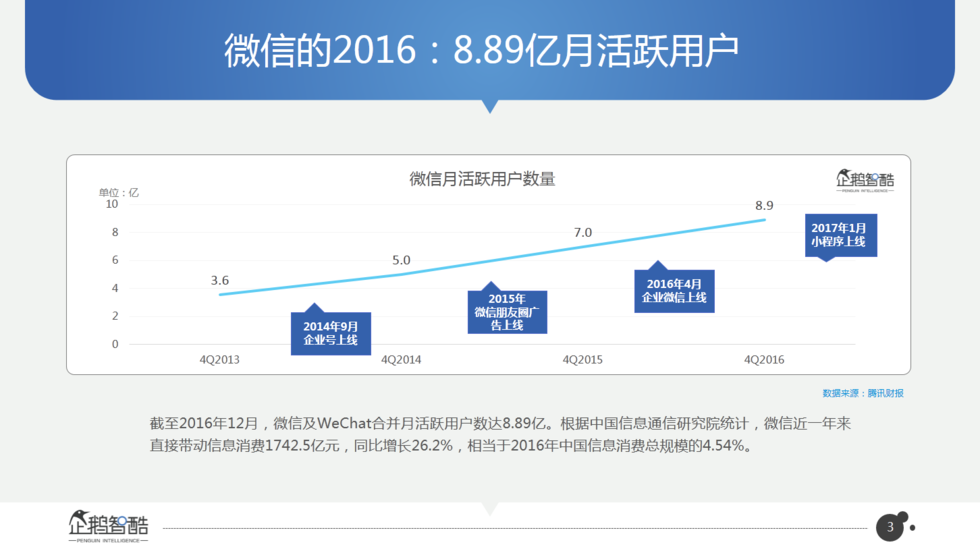Click the 3.6 data label

220,280
